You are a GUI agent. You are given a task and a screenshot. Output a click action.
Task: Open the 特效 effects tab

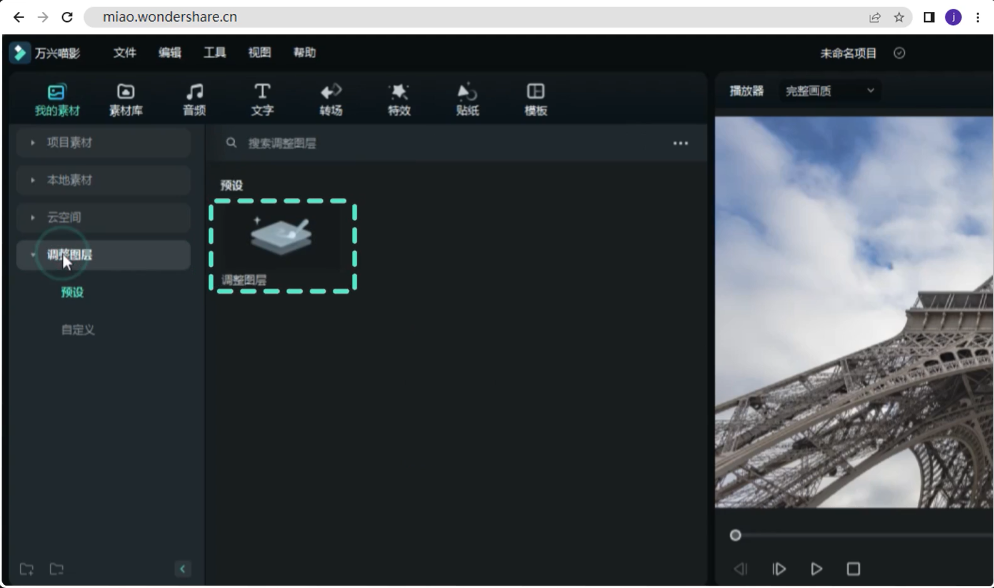(x=399, y=100)
